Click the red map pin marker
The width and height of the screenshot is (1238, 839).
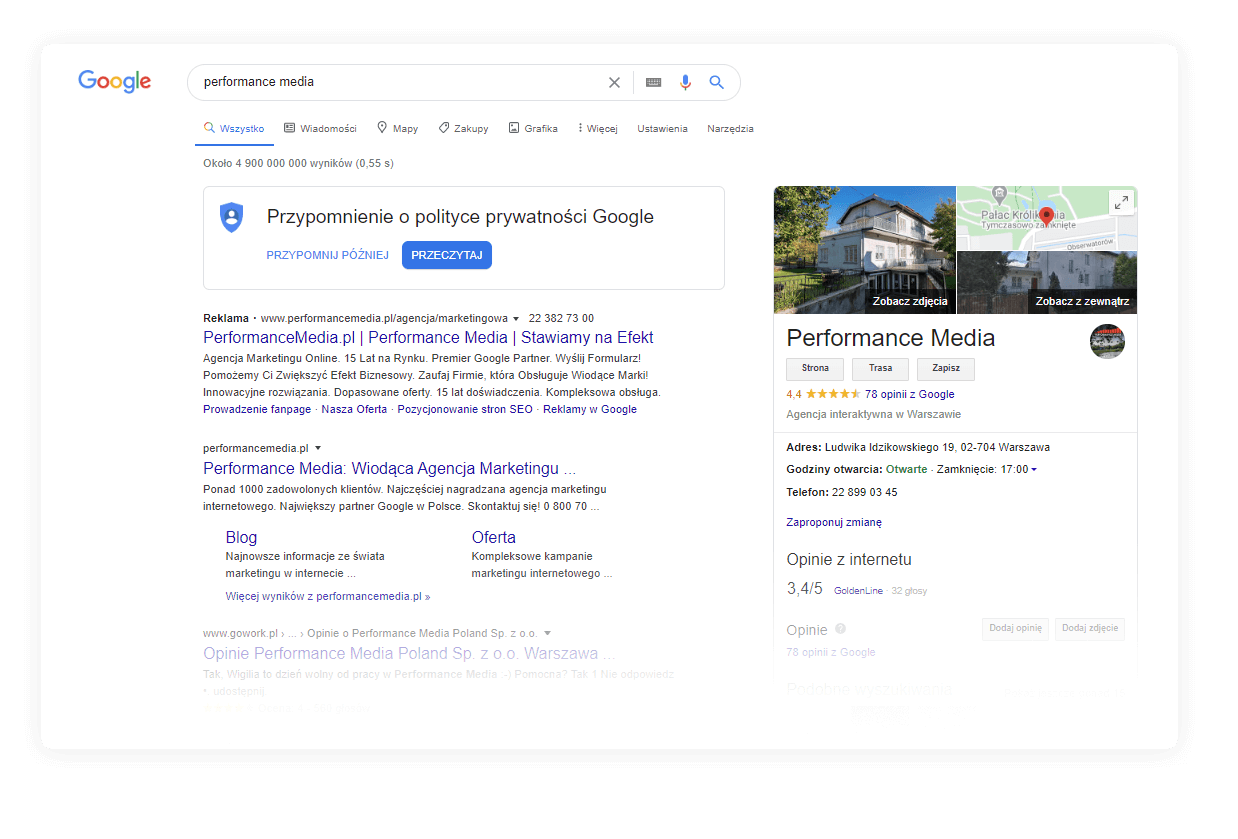coord(1046,217)
